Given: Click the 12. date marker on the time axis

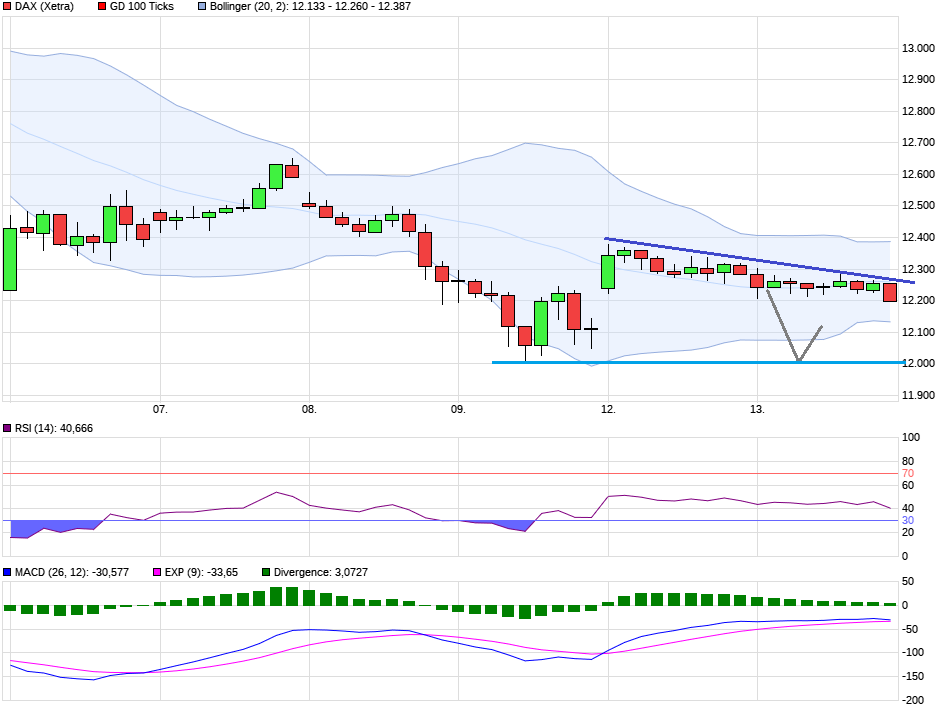Looking at the screenshot, I should click(608, 410).
